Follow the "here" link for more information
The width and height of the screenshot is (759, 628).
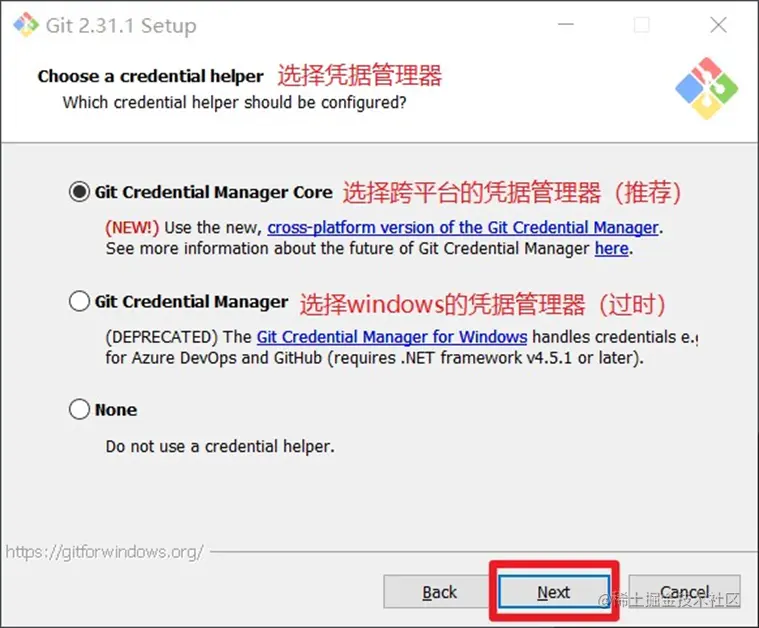[x=611, y=248]
